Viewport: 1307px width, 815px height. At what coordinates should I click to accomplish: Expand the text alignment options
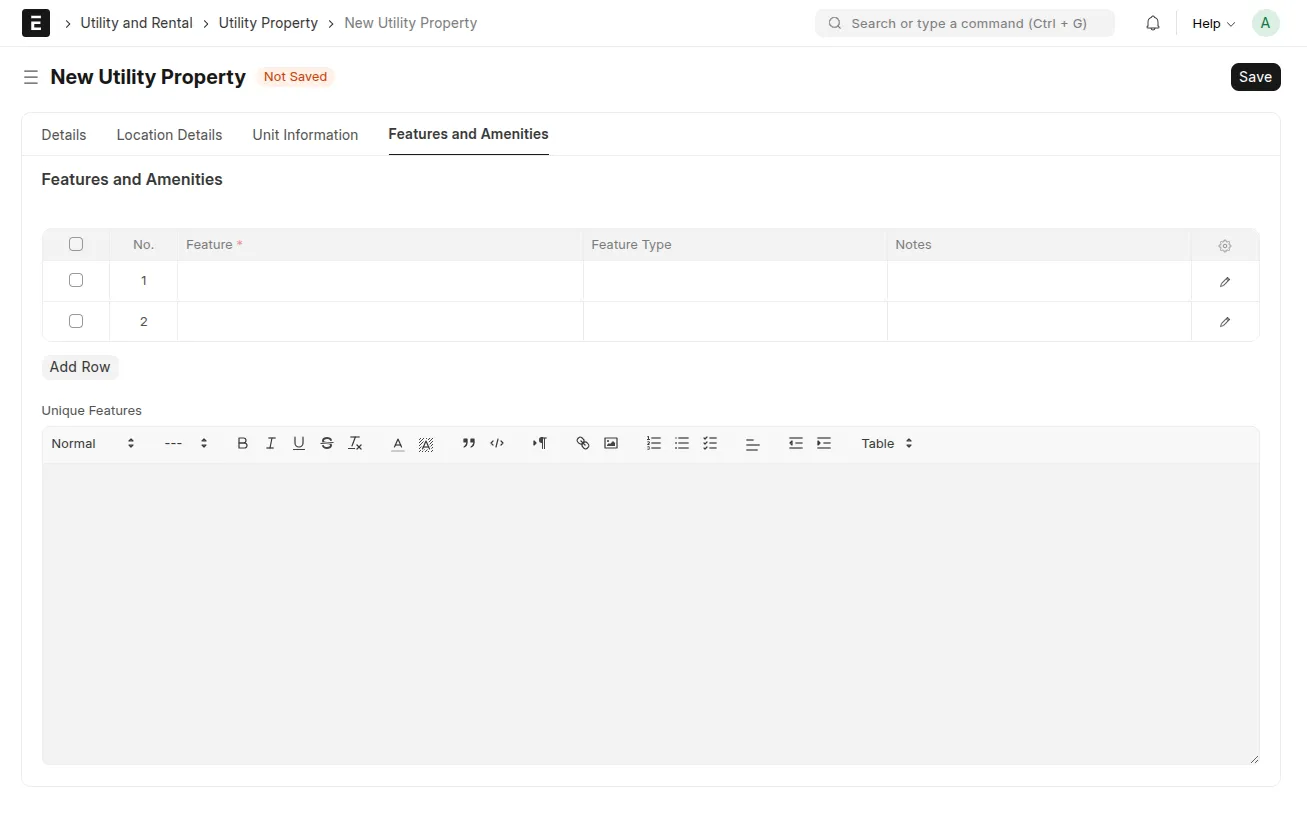[753, 443]
